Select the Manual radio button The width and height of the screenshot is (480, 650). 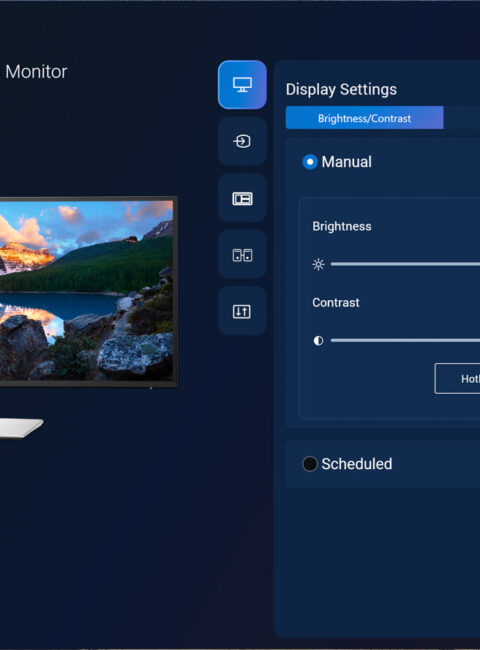[x=310, y=162]
